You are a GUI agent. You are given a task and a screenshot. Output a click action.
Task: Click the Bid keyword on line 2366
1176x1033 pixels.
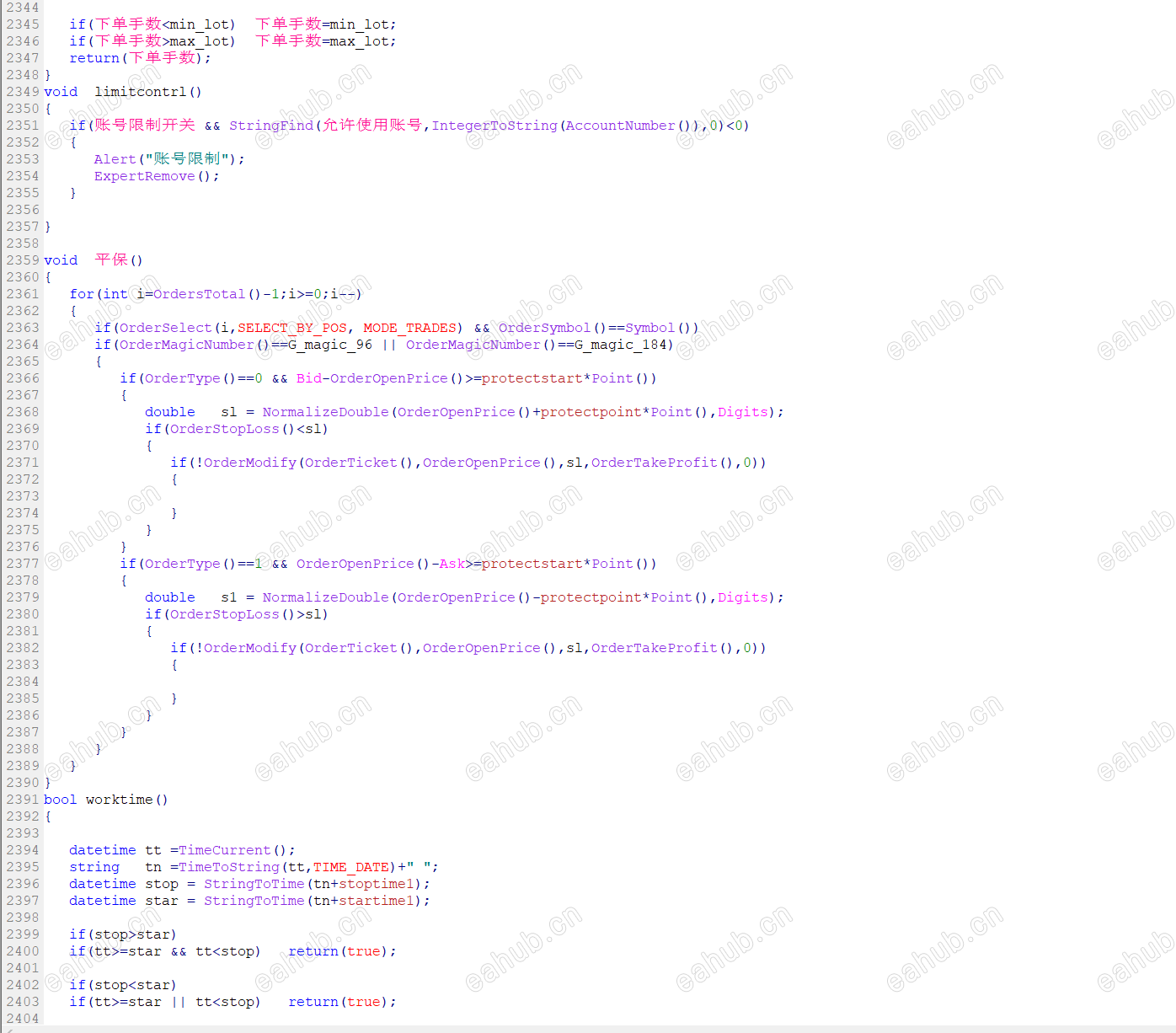[309, 378]
